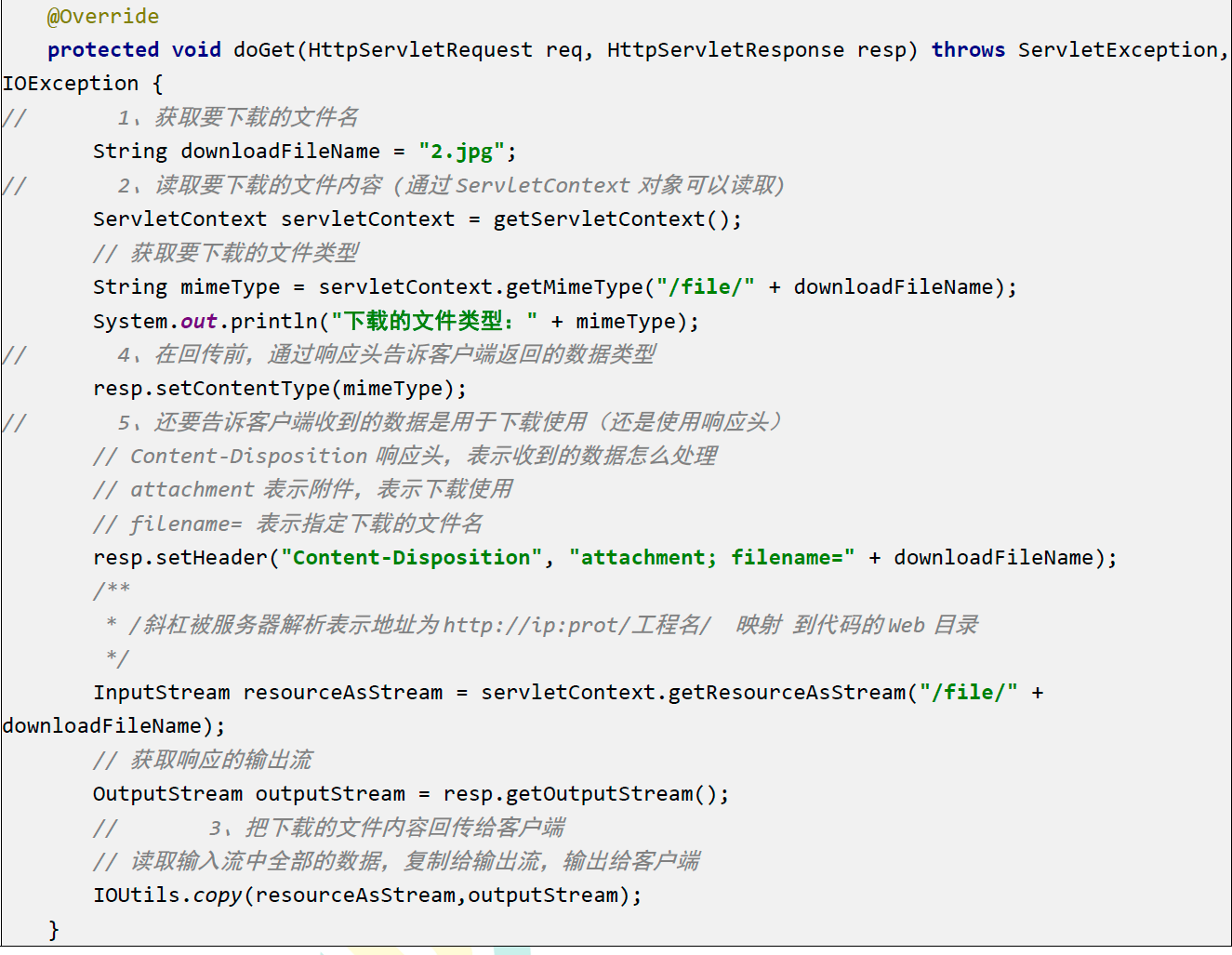This screenshot has height=955, width=1232.
Task: Click comment '// attachment 表示附件，表示下载使用'
Action: [x=303, y=489]
